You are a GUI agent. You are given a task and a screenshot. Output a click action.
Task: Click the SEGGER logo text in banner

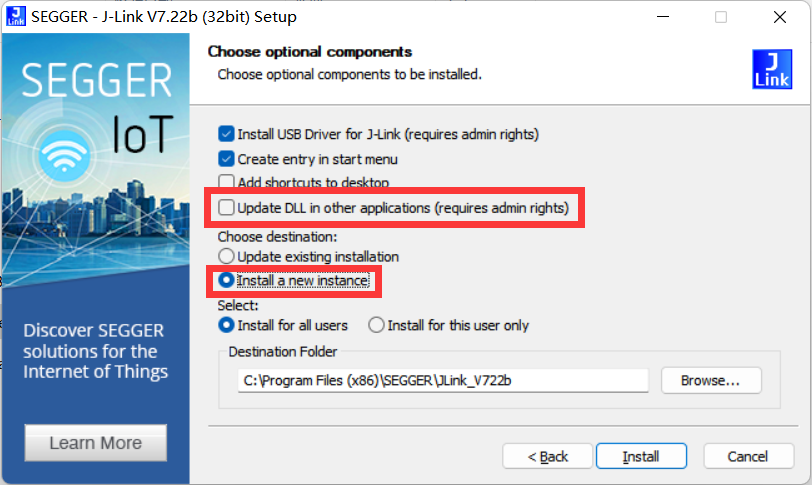(x=96, y=80)
